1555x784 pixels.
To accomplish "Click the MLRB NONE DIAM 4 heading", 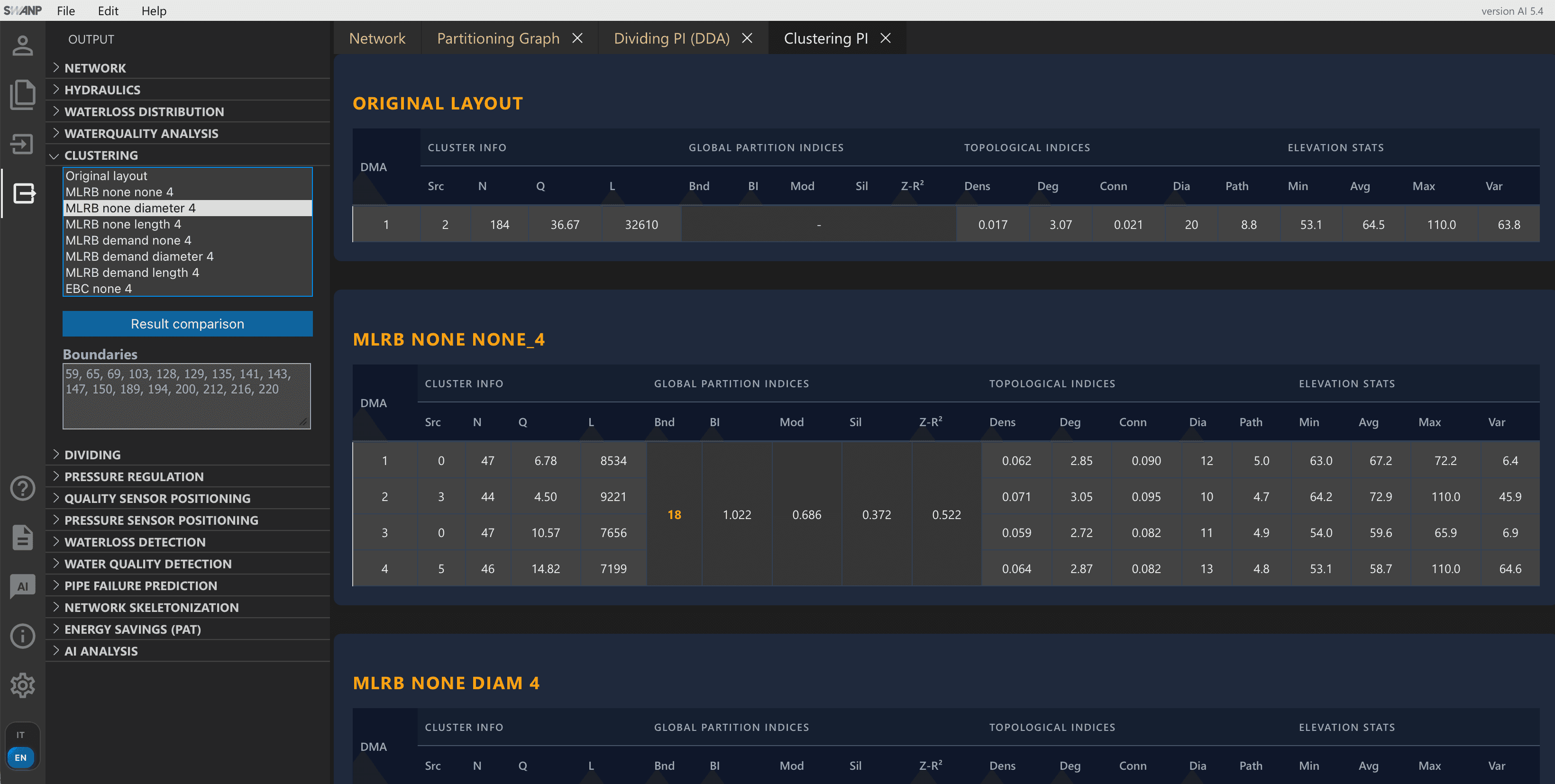I will [446, 683].
